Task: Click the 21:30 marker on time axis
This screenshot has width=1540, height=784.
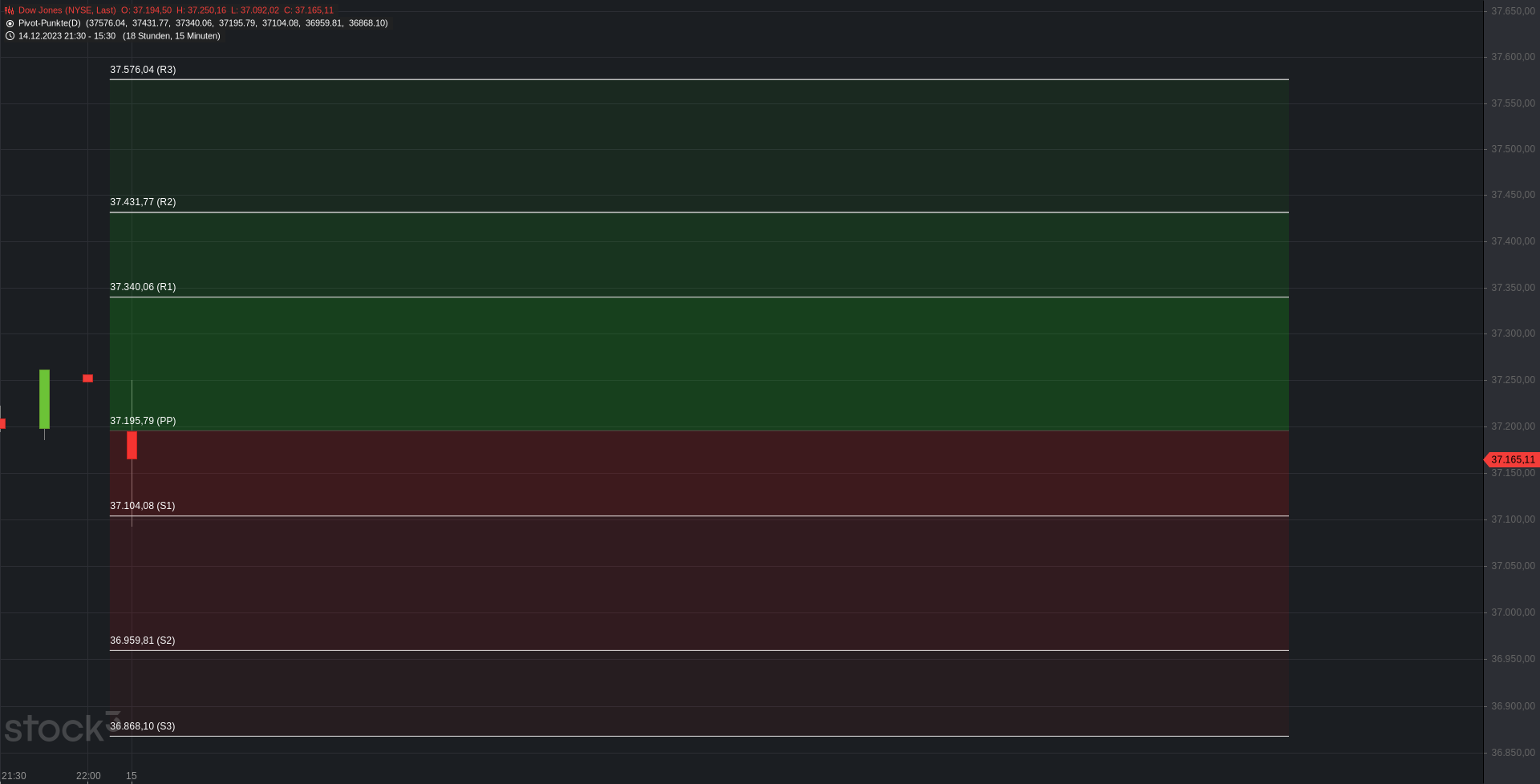Action: point(14,776)
